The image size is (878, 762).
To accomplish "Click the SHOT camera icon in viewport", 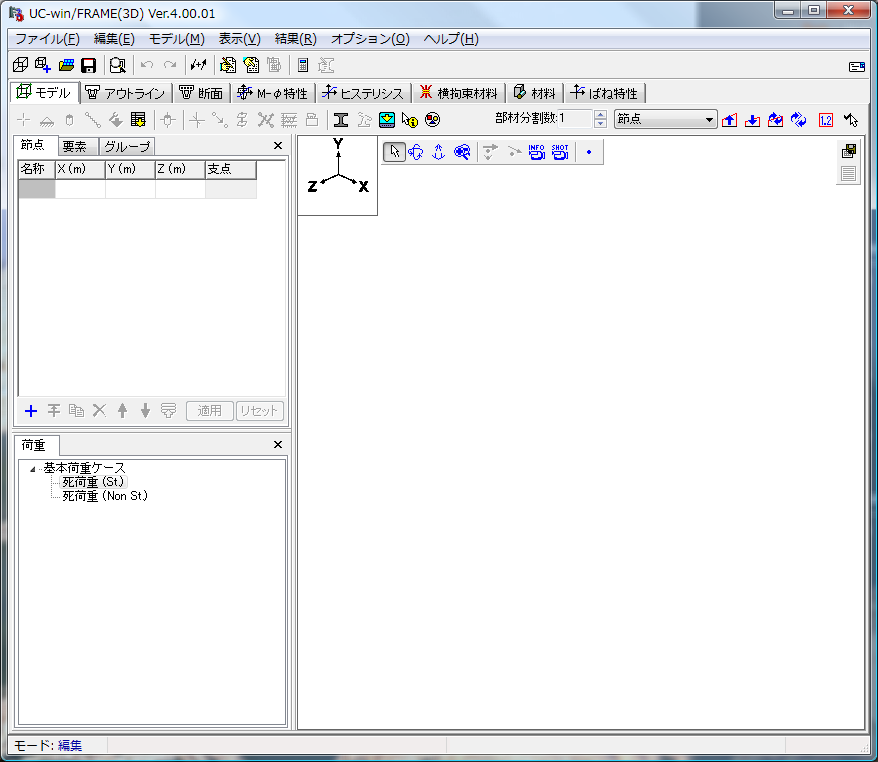I will pos(560,152).
